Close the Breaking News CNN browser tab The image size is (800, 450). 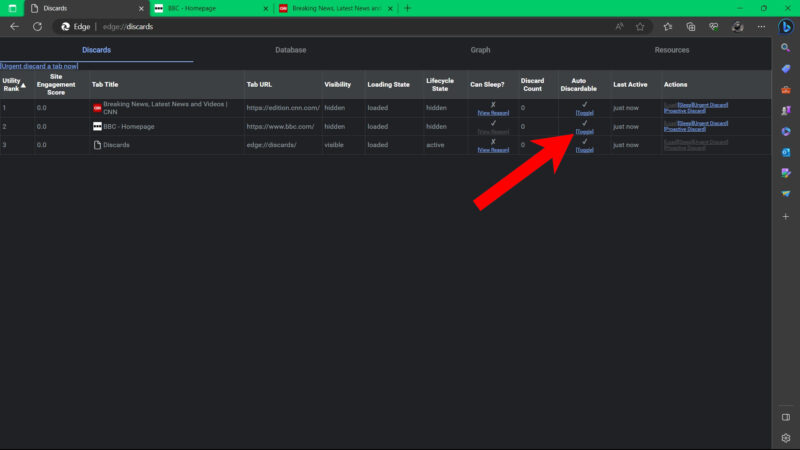[x=390, y=9]
